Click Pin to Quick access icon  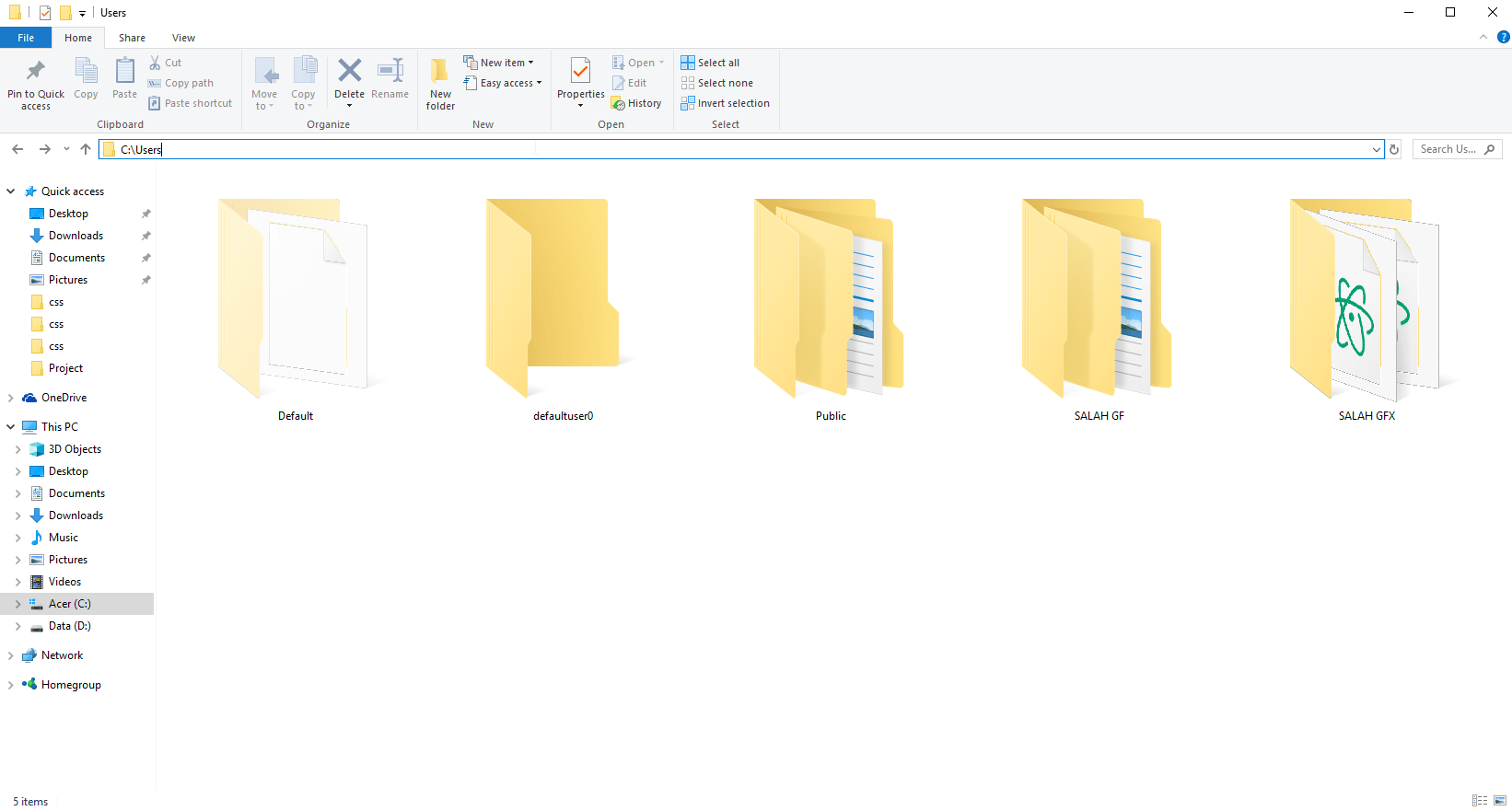click(36, 71)
